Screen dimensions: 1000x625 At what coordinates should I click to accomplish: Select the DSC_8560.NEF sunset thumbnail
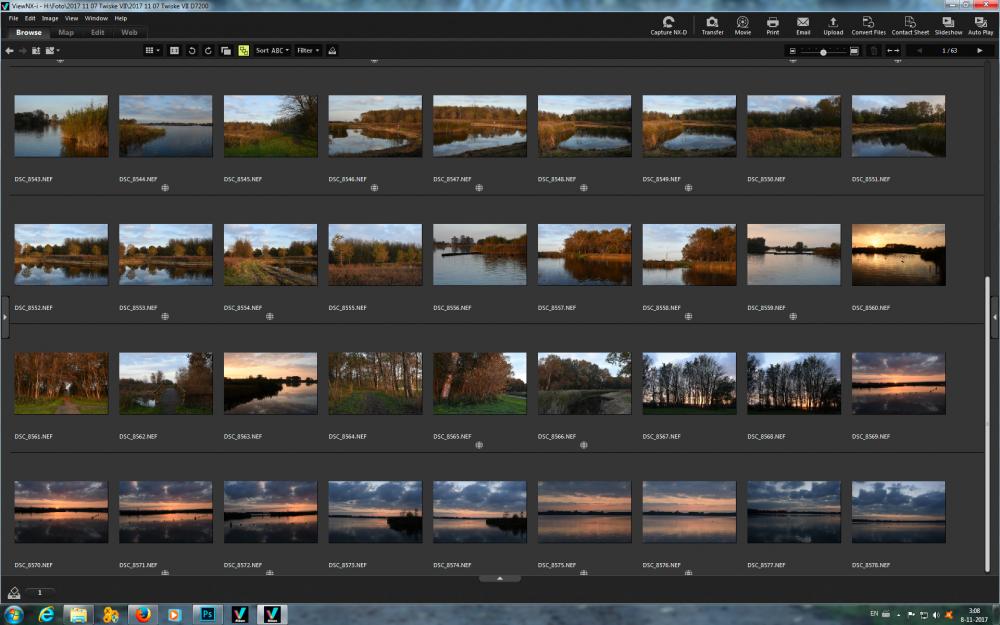click(x=899, y=254)
